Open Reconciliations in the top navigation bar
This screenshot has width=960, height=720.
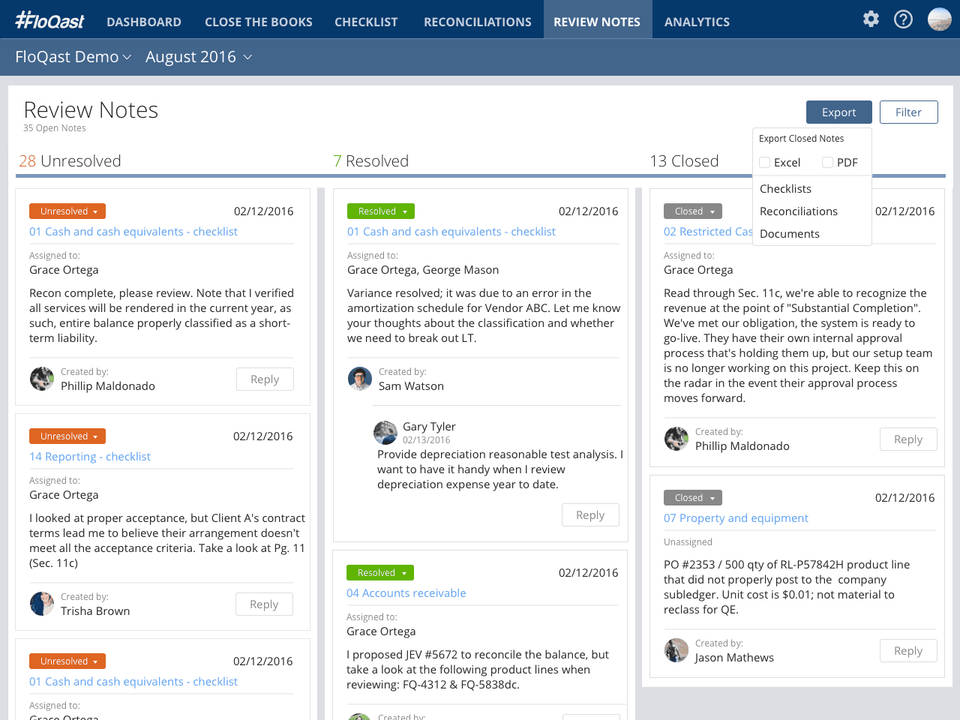[478, 22]
